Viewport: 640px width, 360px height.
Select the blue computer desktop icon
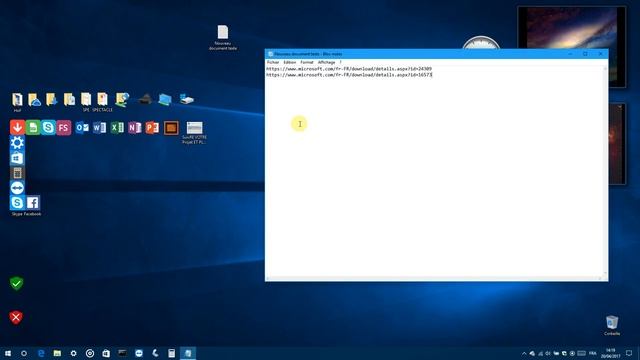(x=165, y=99)
